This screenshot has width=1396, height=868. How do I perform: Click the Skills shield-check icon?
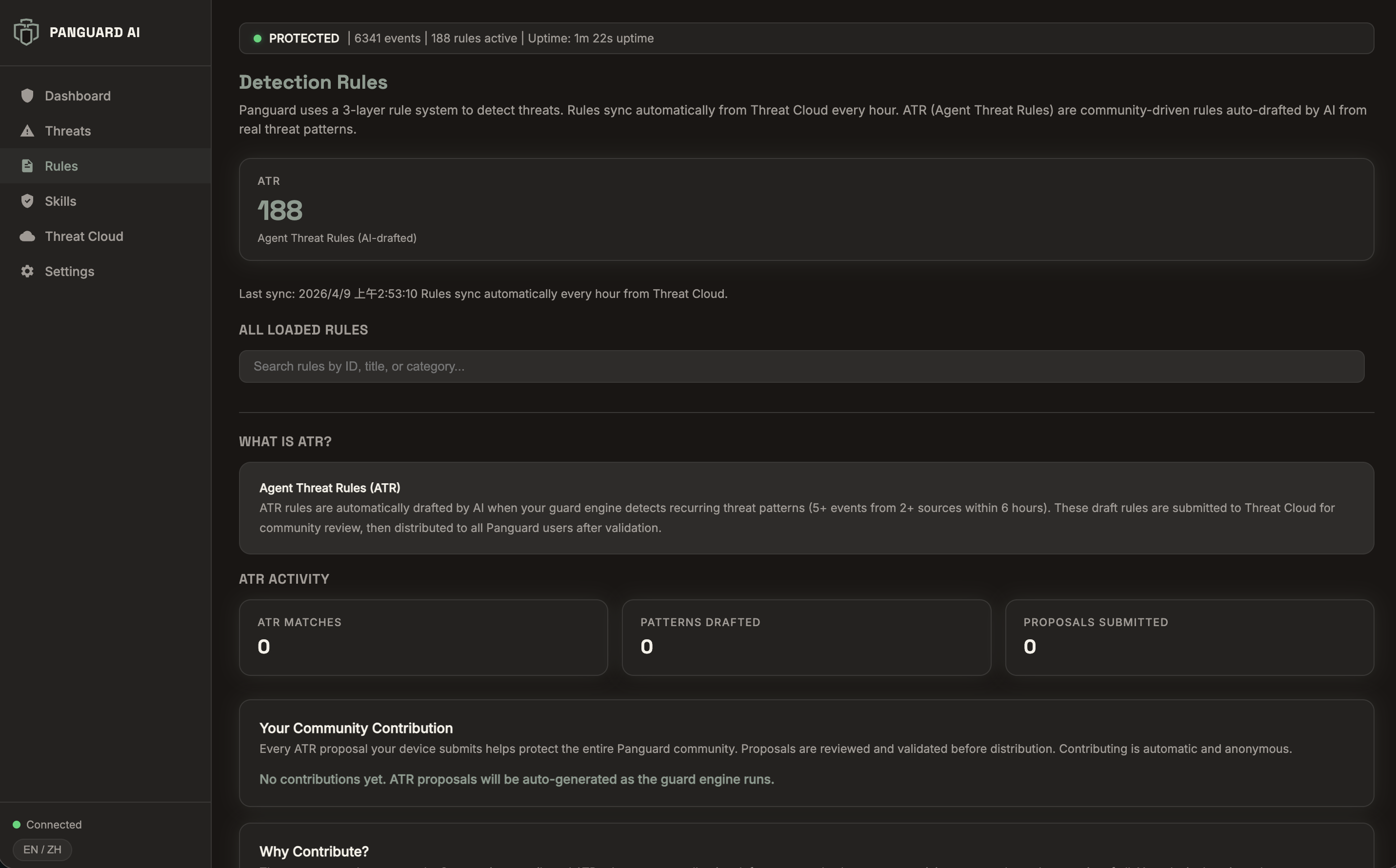(x=27, y=201)
